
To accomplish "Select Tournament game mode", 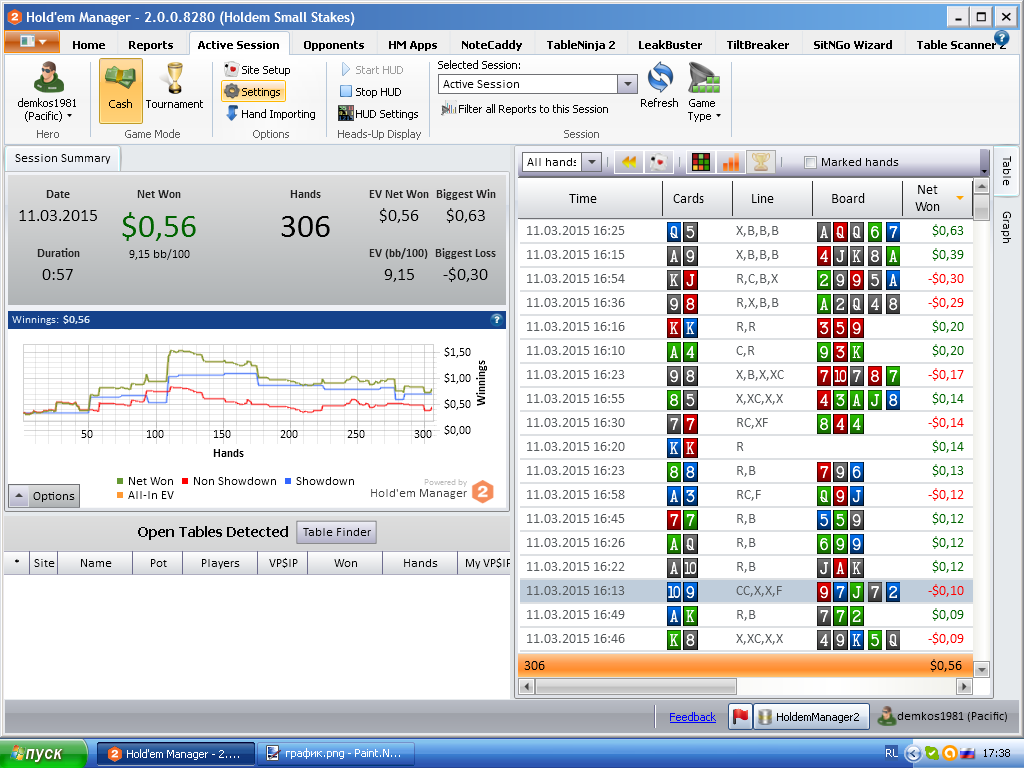I will tap(174, 87).
